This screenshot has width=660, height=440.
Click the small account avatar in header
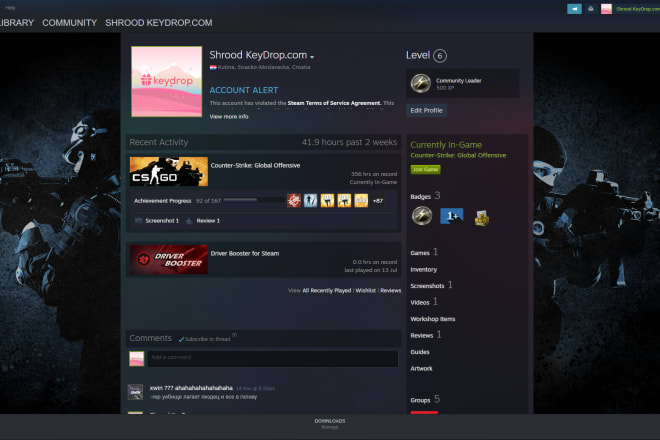pyautogui.click(x=606, y=9)
